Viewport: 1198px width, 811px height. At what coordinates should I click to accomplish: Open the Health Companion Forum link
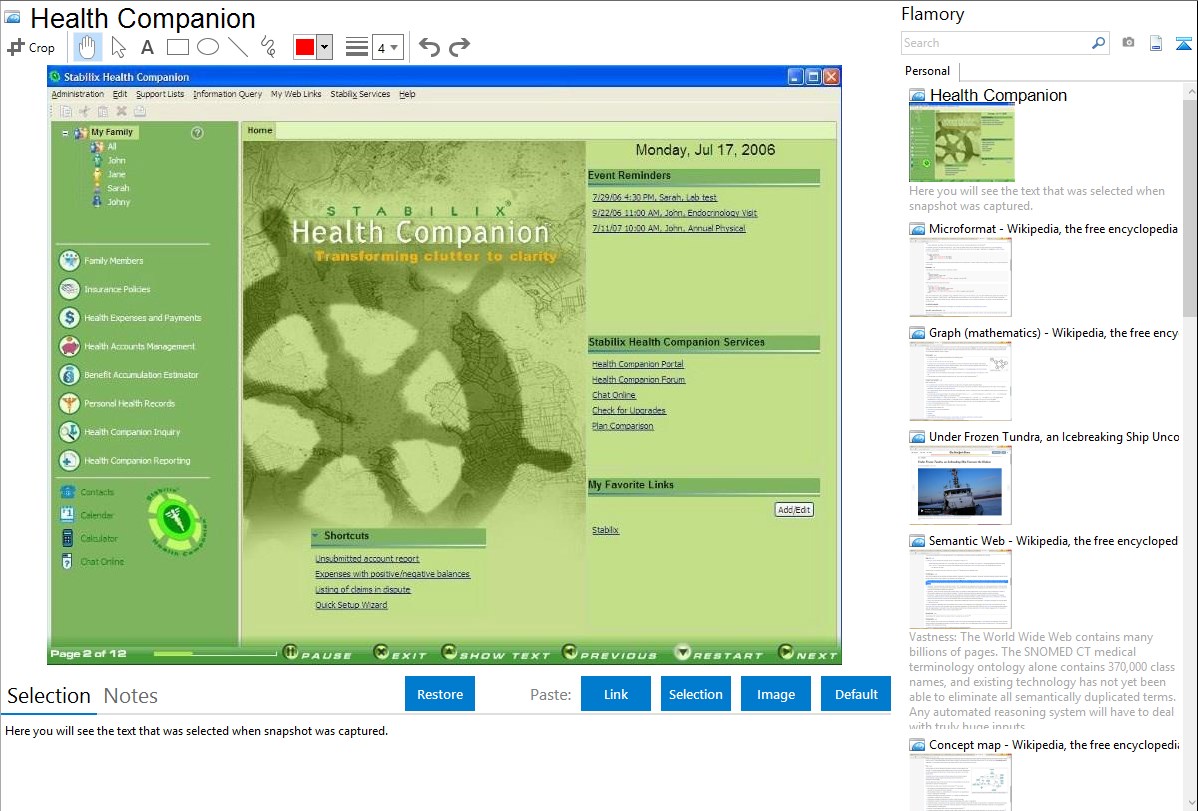(639, 379)
